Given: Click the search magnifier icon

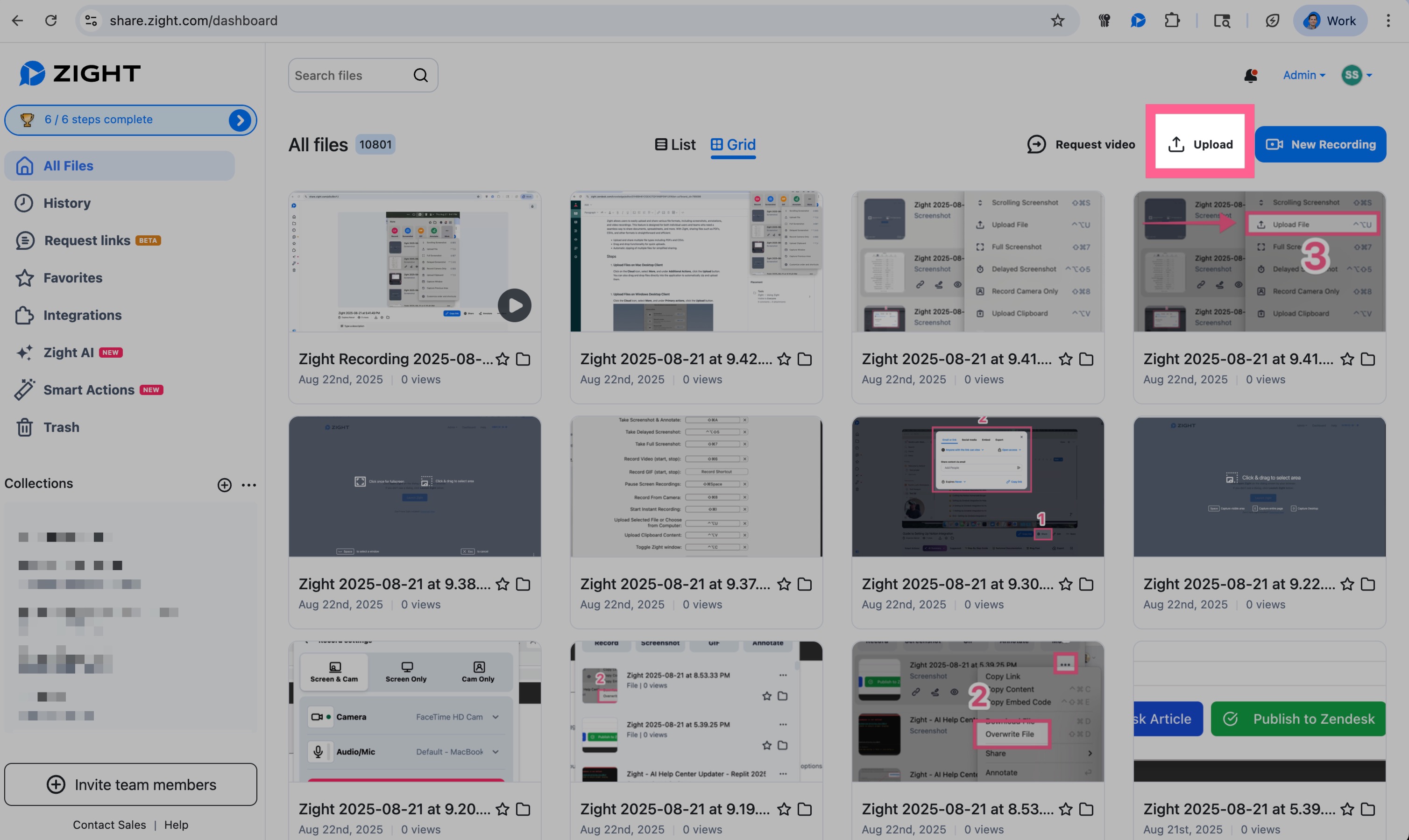Looking at the screenshot, I should [421, 75].
